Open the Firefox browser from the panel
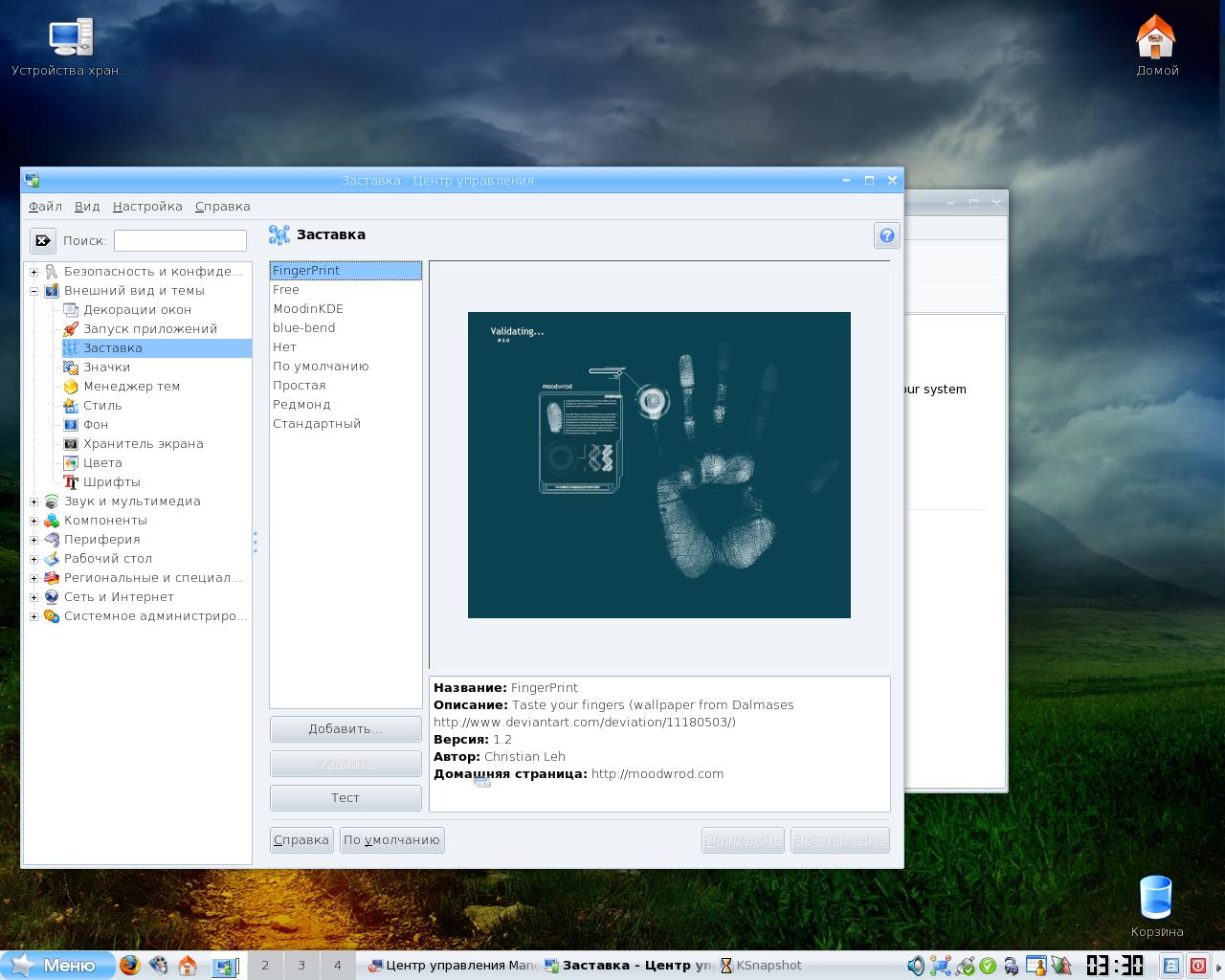1225x980 pixels. [129, 966]
